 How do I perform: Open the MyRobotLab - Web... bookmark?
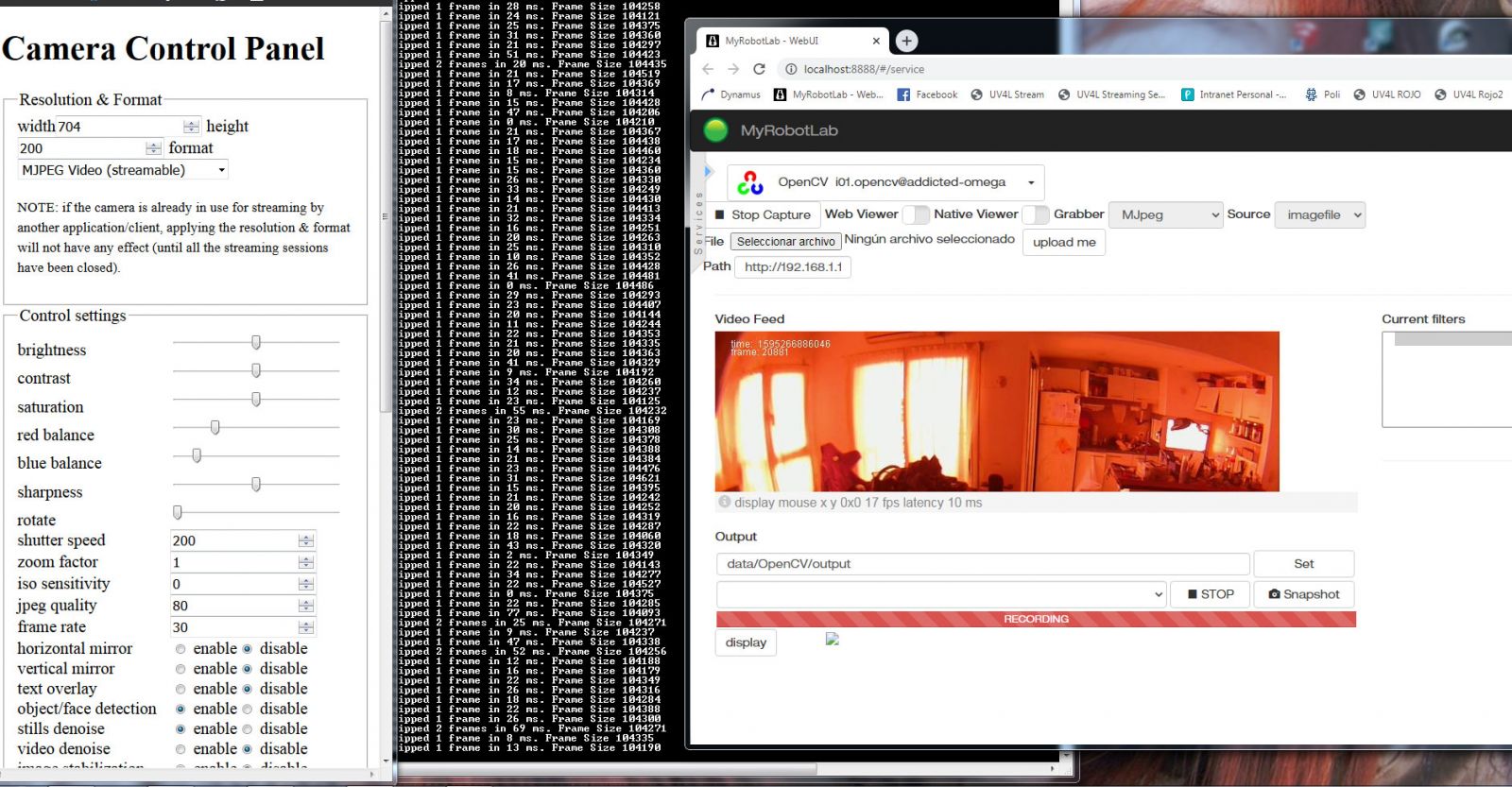(x=829, y=94)
